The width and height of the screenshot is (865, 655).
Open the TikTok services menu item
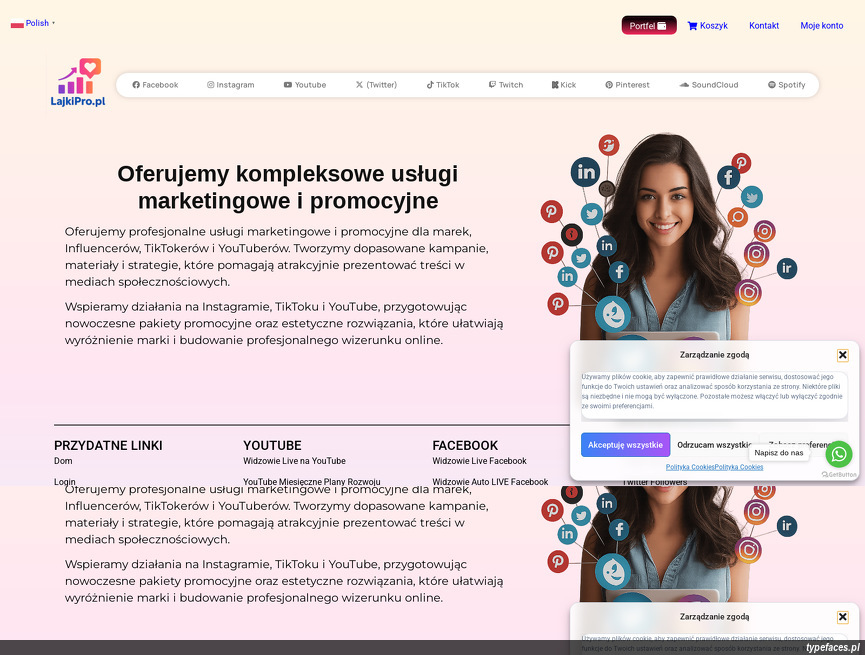click(x=442, y=85)
